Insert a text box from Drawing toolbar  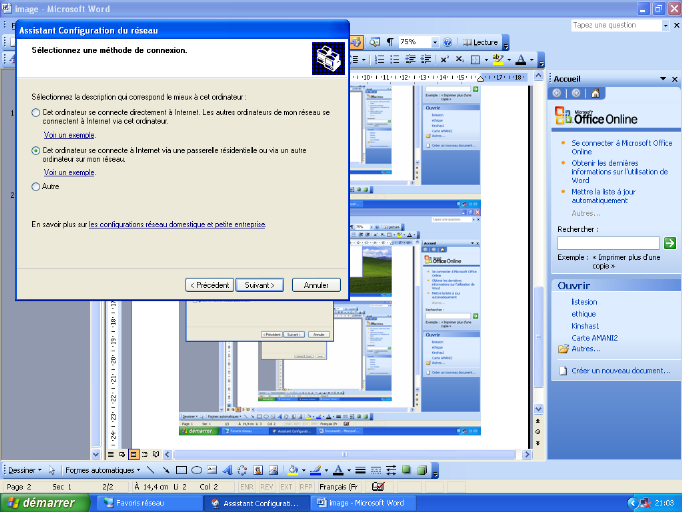point(212,470)
